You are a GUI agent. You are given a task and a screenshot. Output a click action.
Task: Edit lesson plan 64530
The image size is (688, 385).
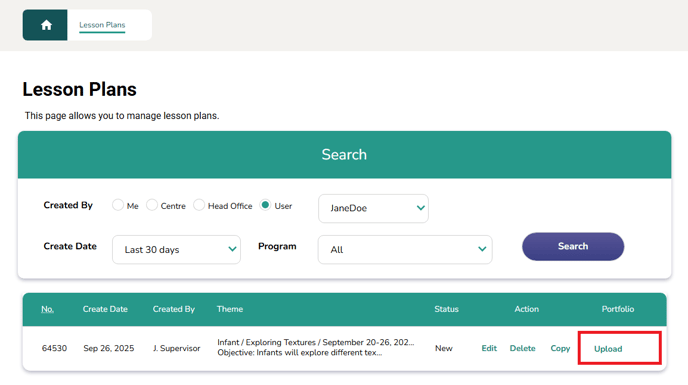pyautogui.click(x=489, y=348)
